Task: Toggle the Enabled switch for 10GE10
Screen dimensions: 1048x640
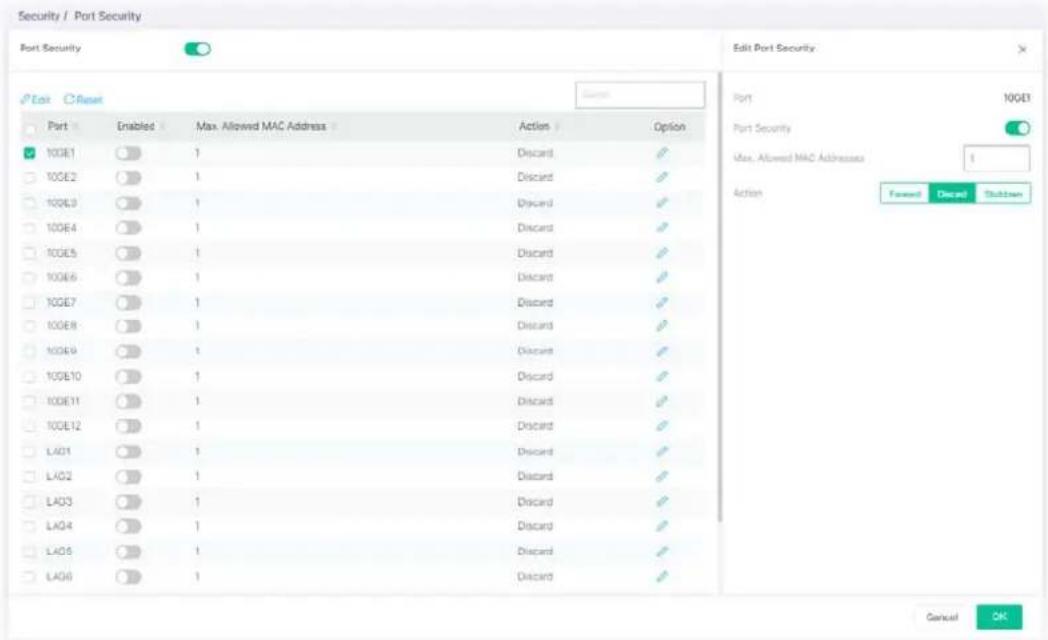Action: (x=128, y=377)
